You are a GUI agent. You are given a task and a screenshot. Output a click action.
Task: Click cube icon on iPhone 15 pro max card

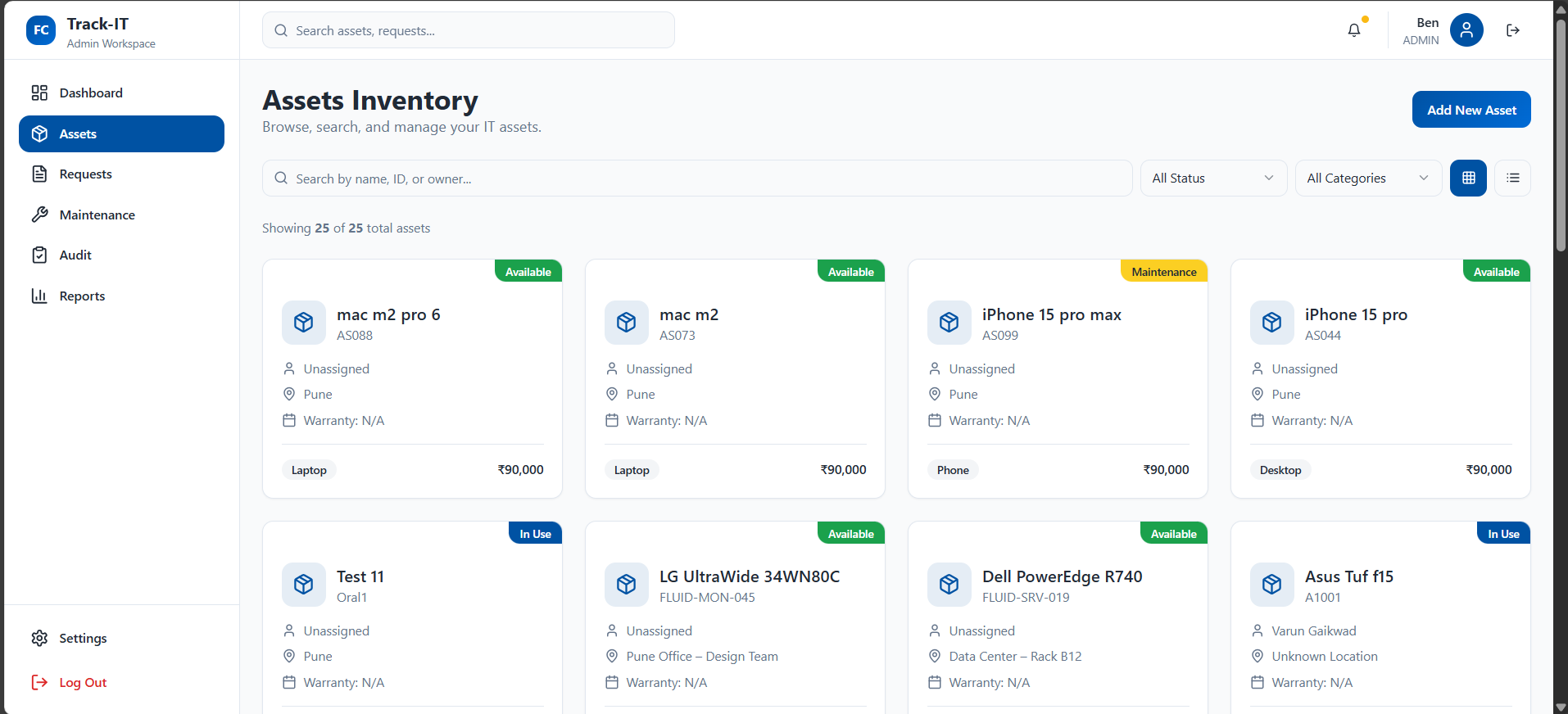pyautogui.click(x=949, y=323)
